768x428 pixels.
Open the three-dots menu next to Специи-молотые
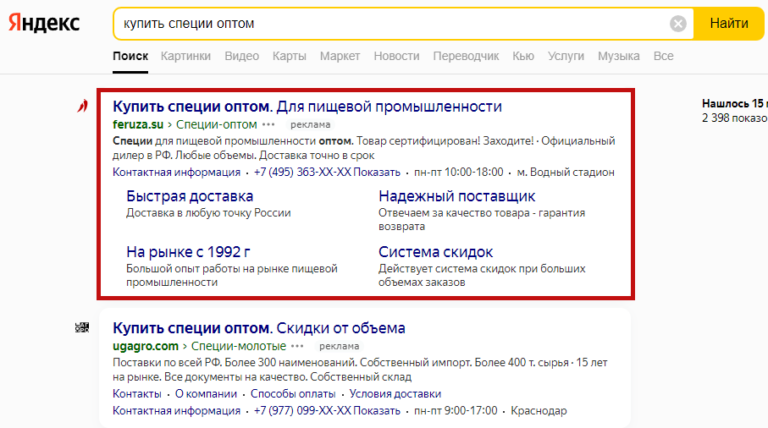[x=297, y=346]
